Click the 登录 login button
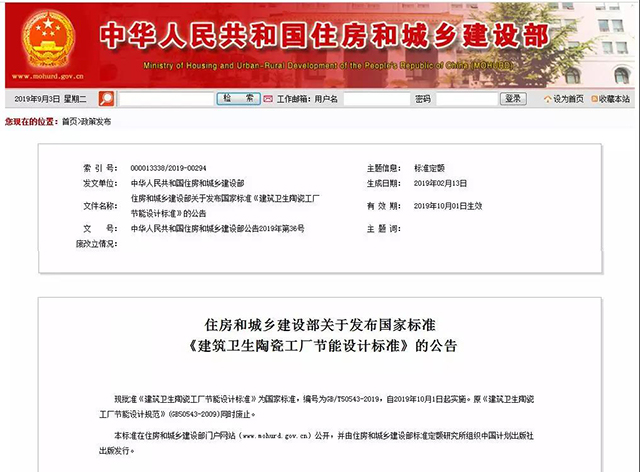The width and height of the screenshot is (640, 472). coord(513,98)
